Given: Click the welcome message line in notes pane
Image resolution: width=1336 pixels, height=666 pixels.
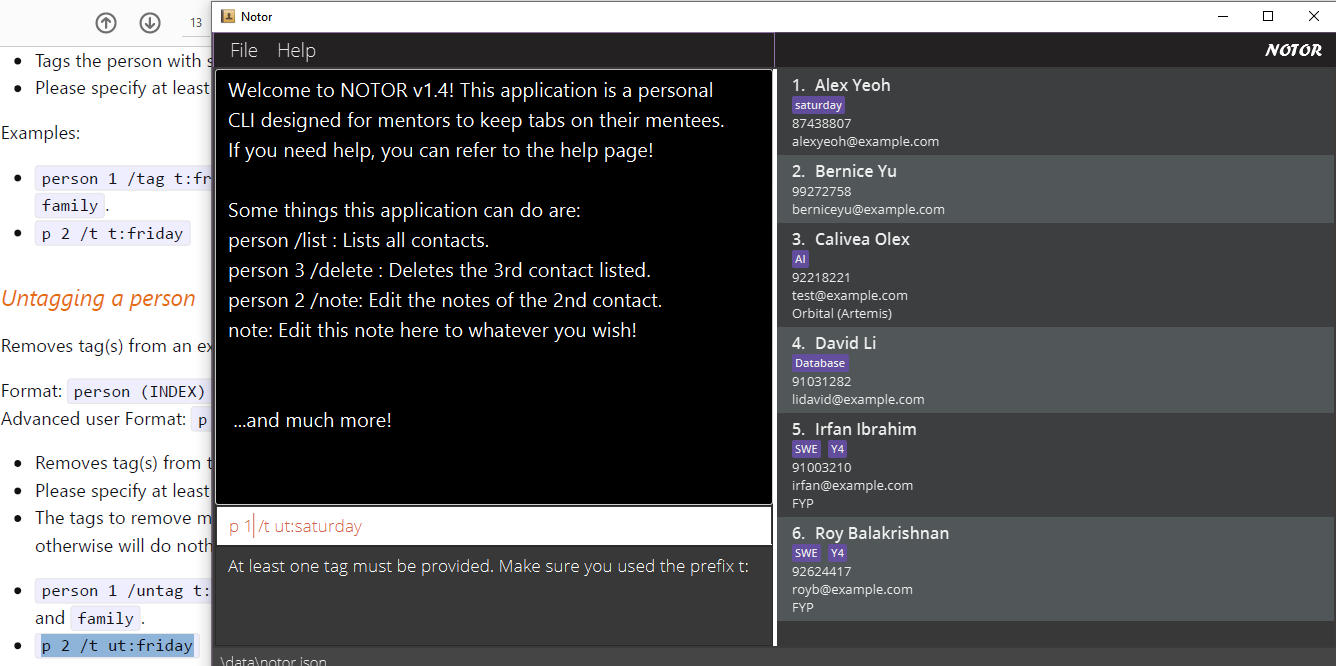Looking at the screenshot, I should coord(470,90).
